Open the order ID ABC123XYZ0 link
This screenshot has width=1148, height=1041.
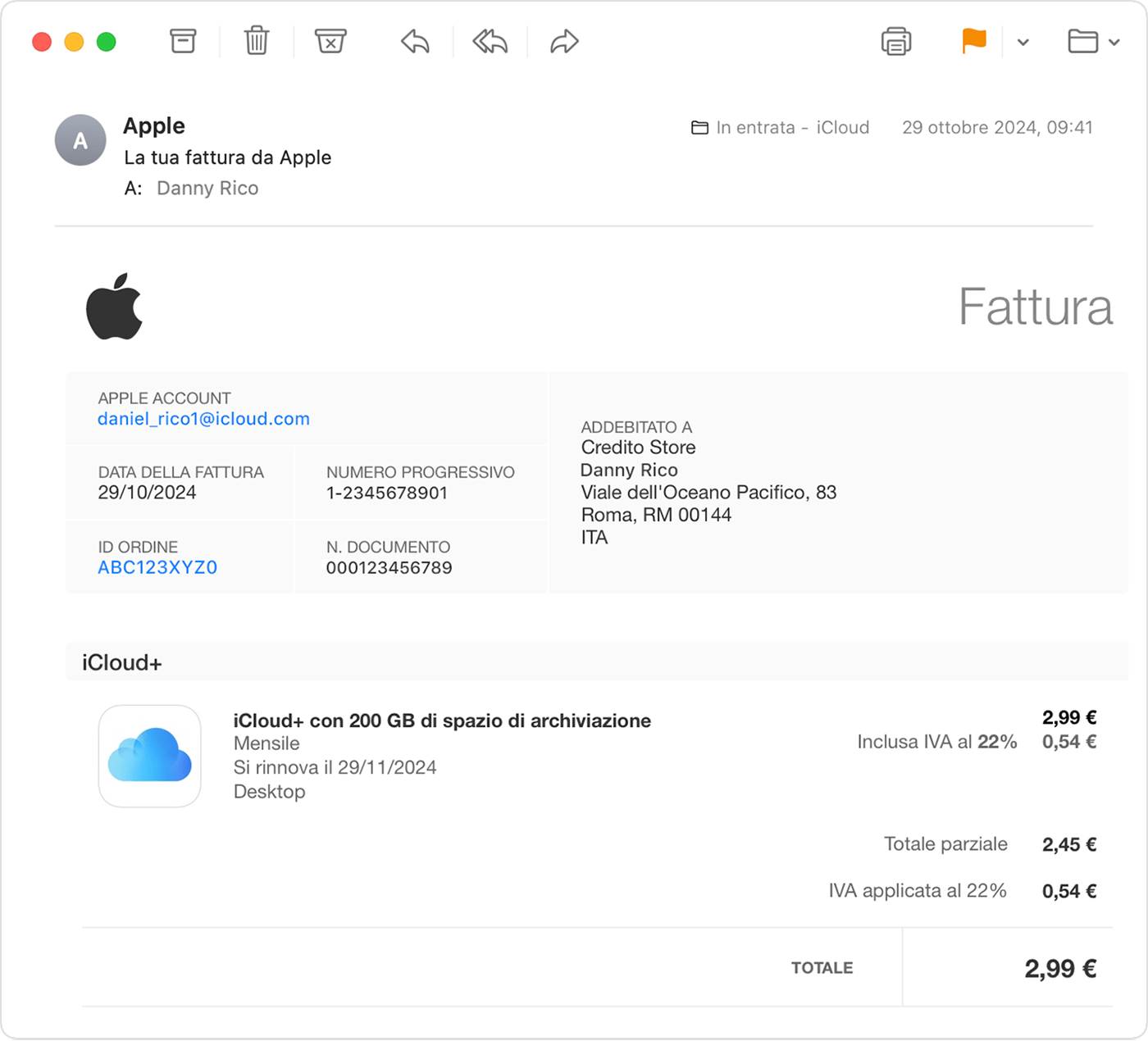coord(157,566)
